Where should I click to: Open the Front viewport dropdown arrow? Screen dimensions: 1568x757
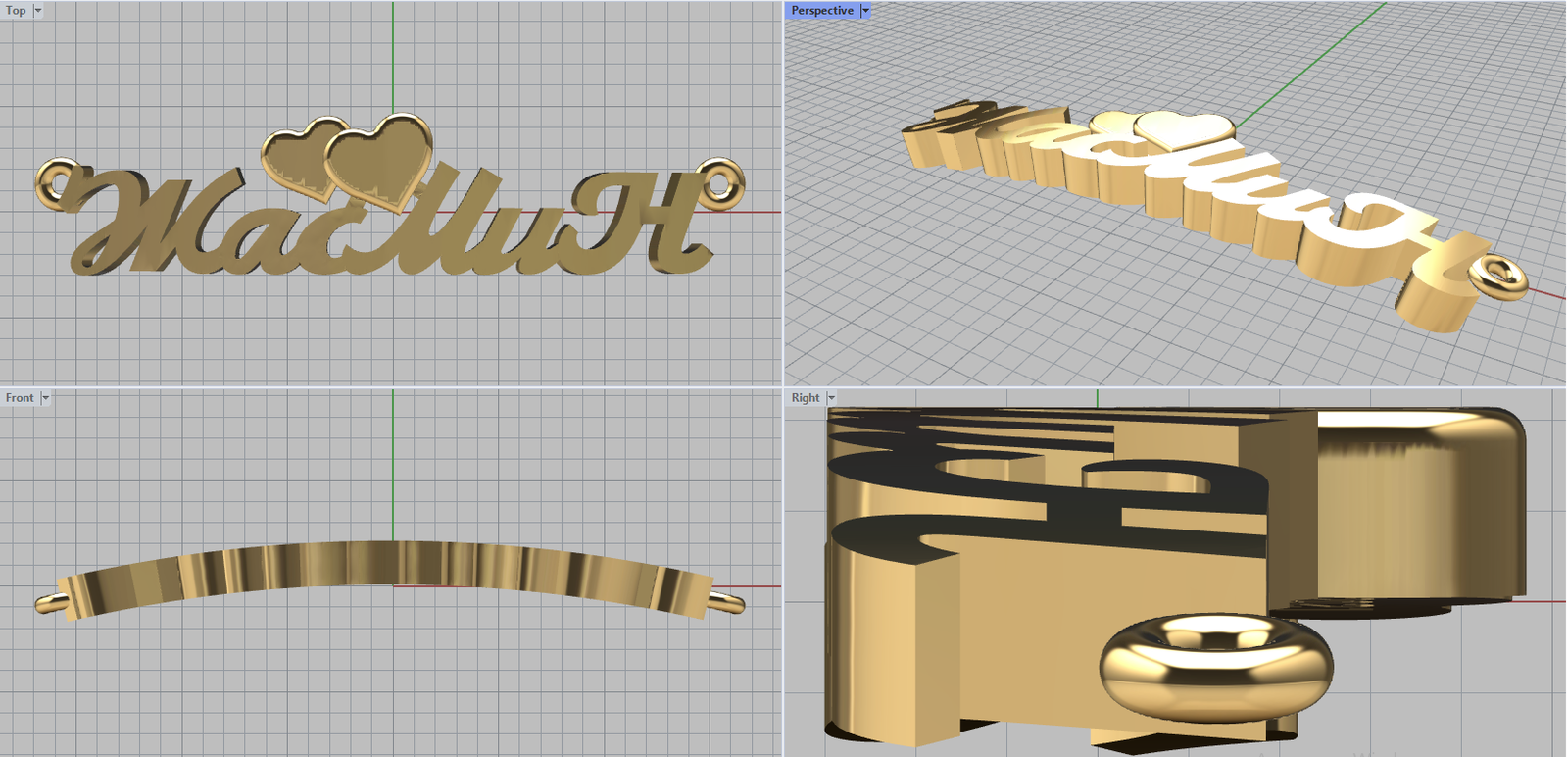tap(45, 398)
